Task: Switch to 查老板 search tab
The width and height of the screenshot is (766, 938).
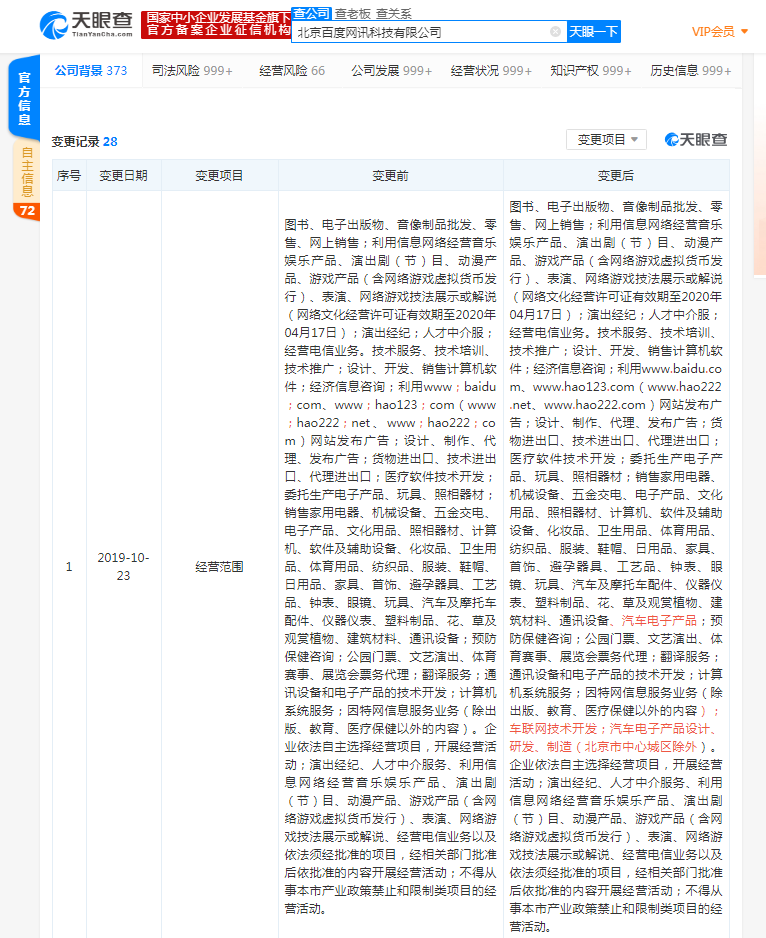Action: pos(352,13)
